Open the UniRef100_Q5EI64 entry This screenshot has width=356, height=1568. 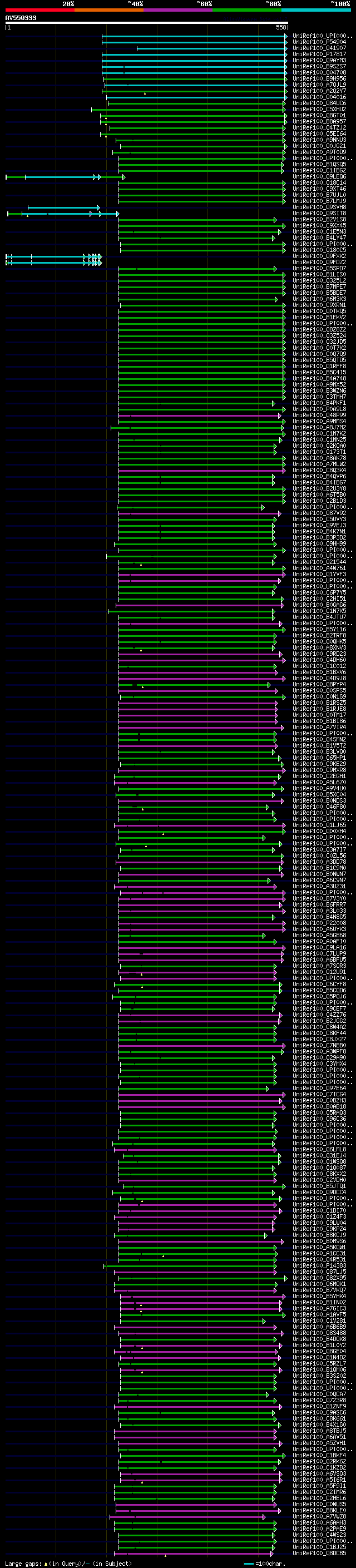[x=319, y=134]
